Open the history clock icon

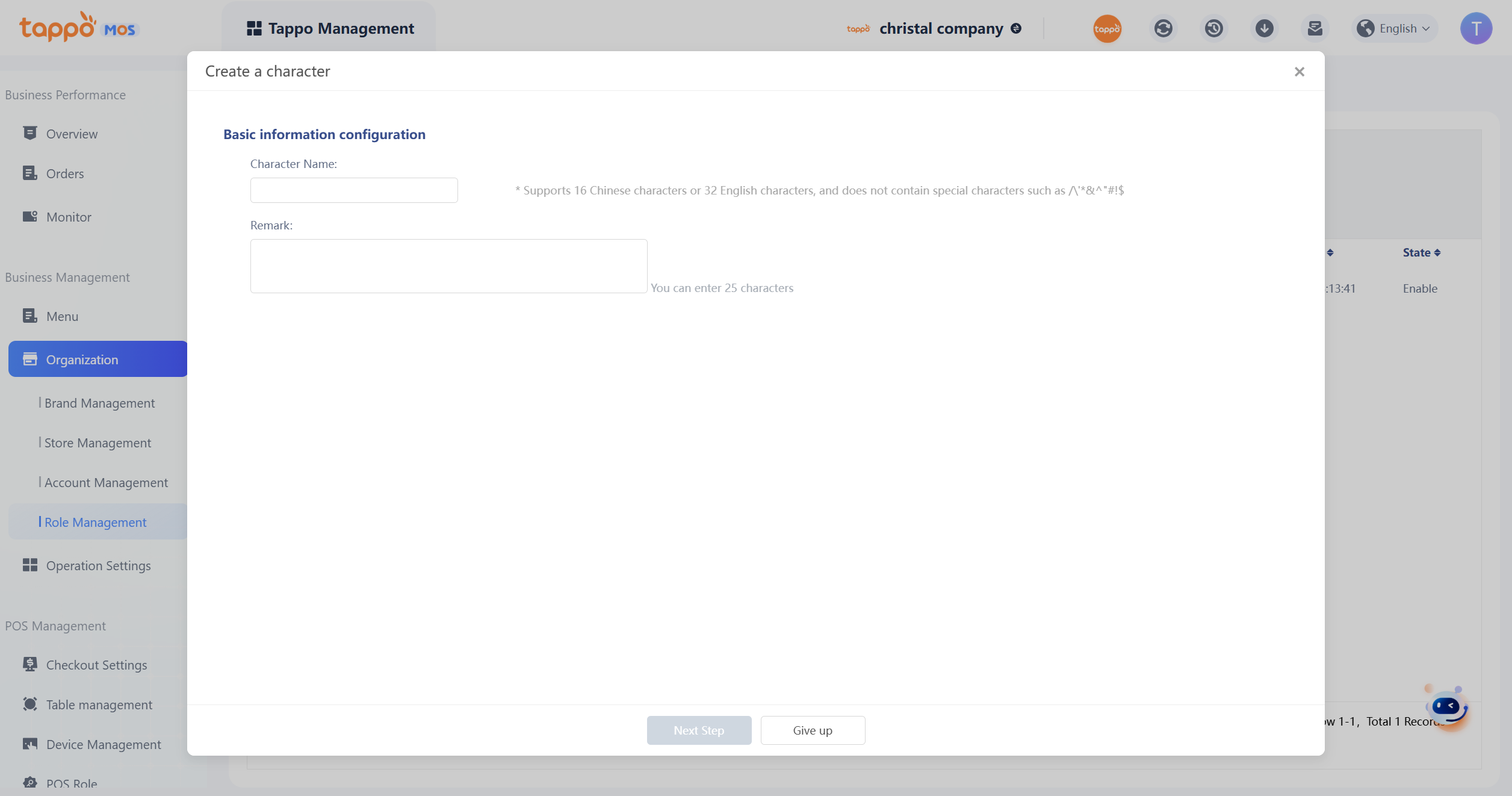pyautogui.click(x=1213, y=28)
